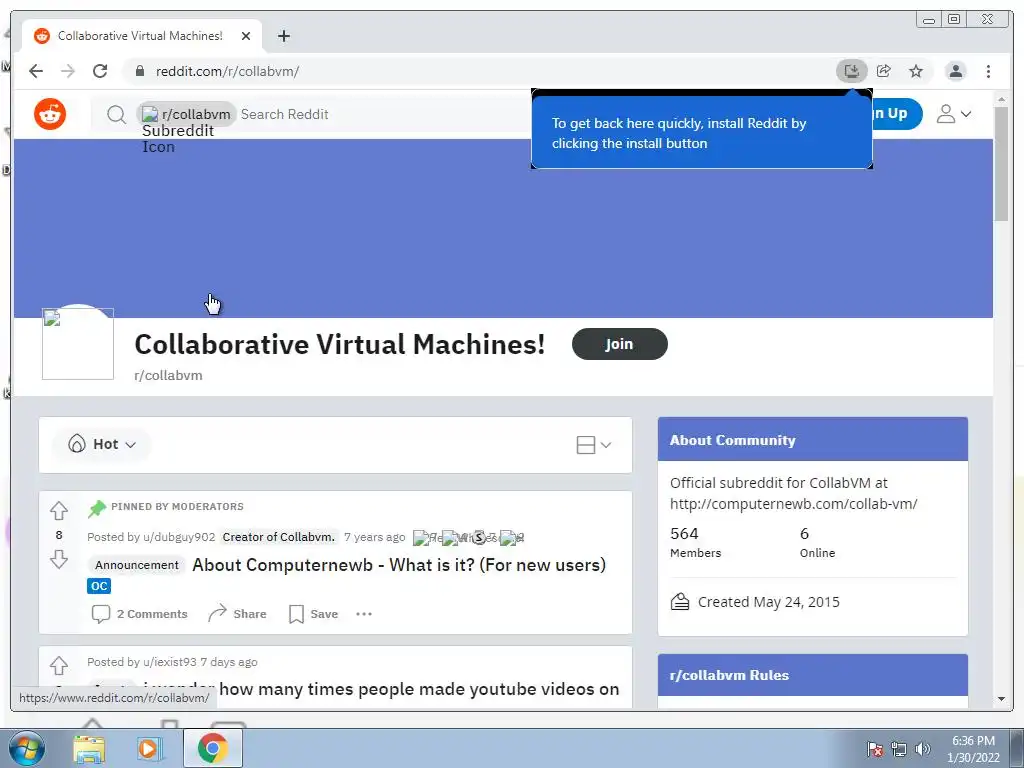Click Created May 24, 2015 text
Viewport: 1024px width, 768px height.
[769, 601]
